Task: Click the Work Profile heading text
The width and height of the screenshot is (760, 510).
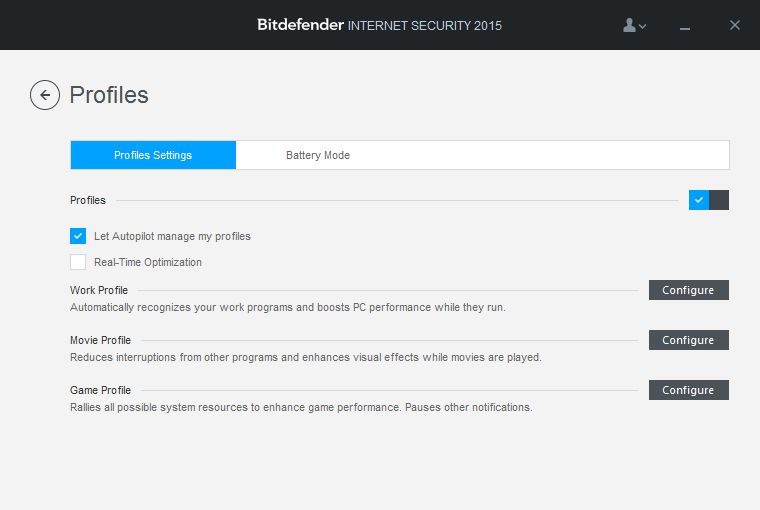Action: pos(99,290)
